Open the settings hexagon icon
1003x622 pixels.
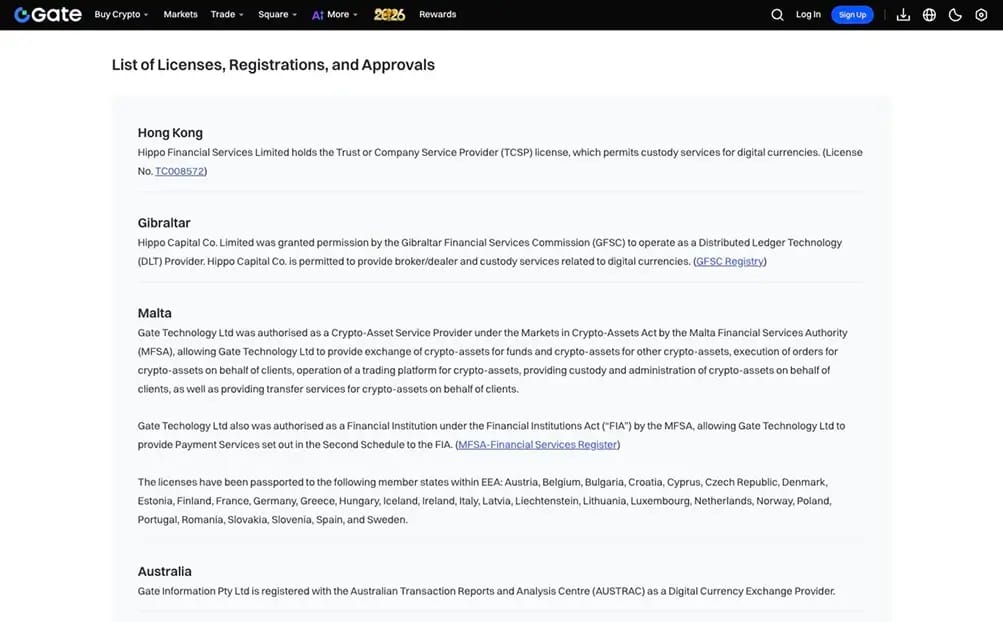(981, 14)
